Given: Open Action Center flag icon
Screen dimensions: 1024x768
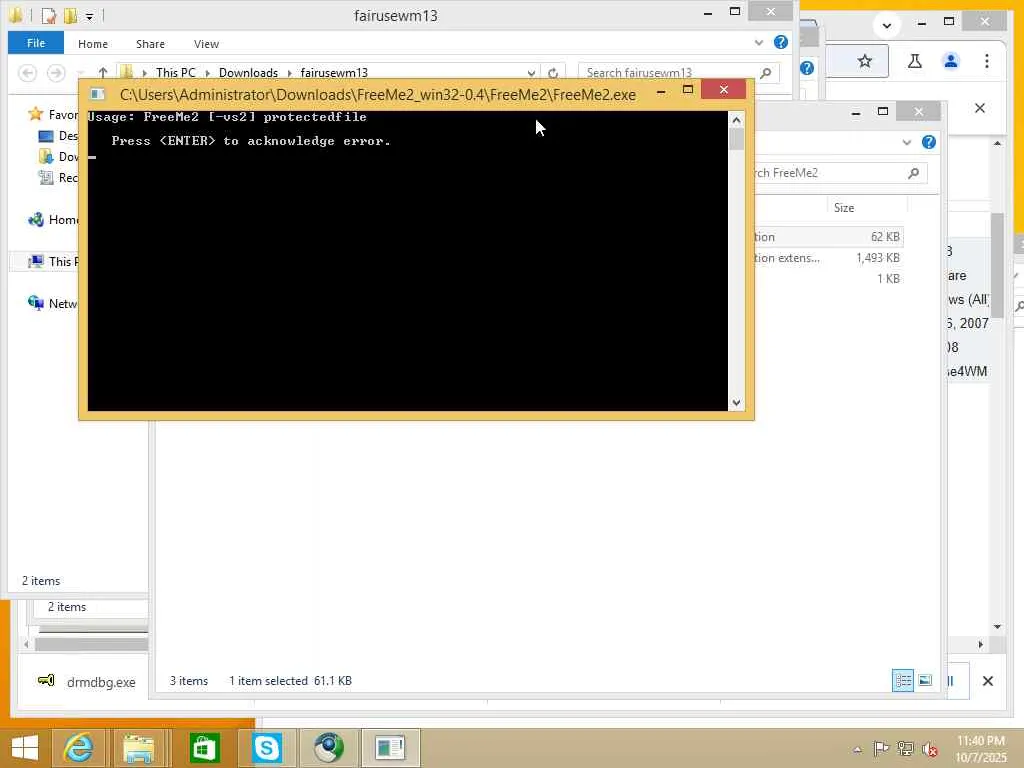Looking at the screenshot, I should point(881,748).
